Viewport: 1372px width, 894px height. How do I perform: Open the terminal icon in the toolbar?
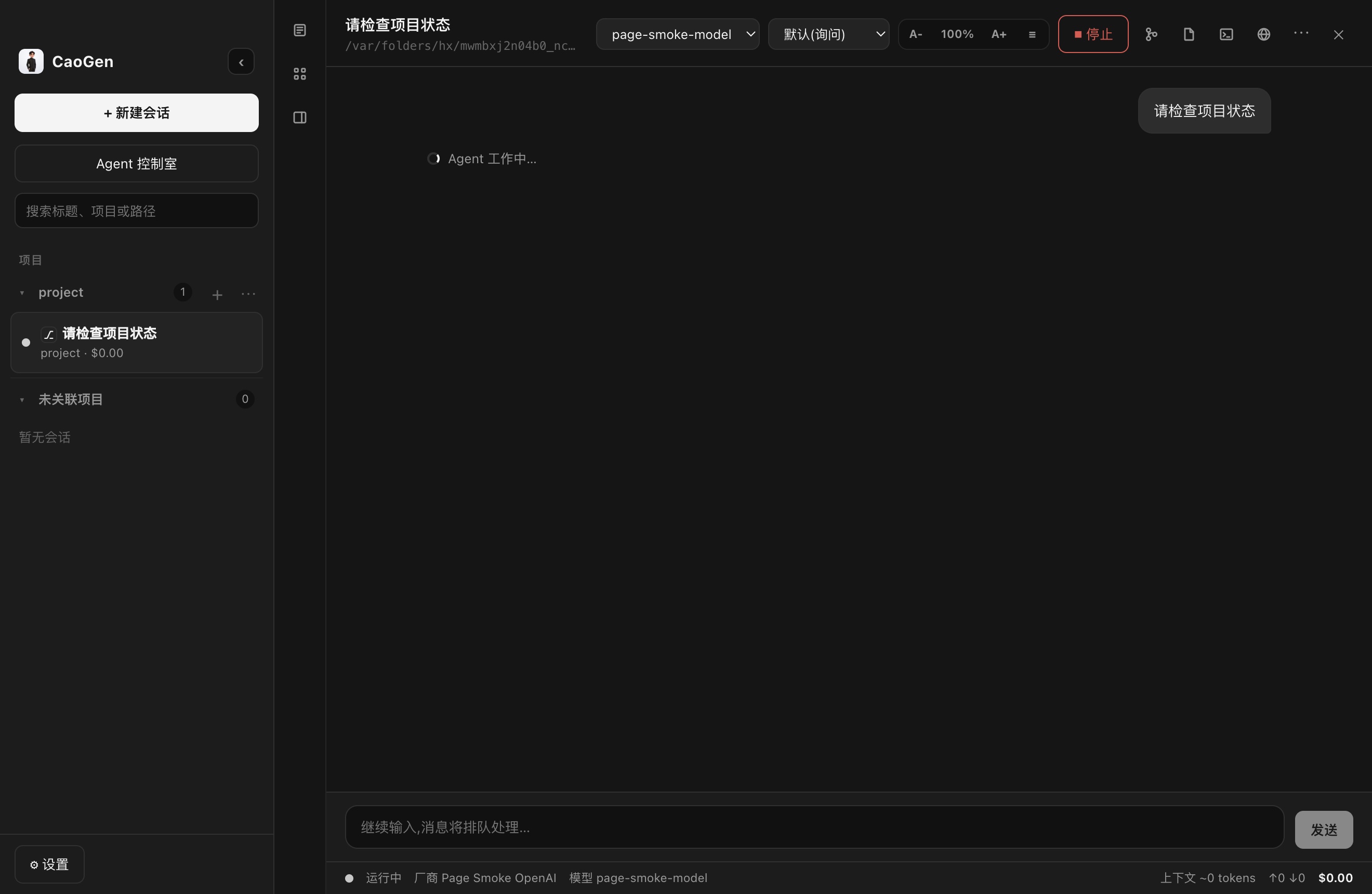coord(1226,34)
